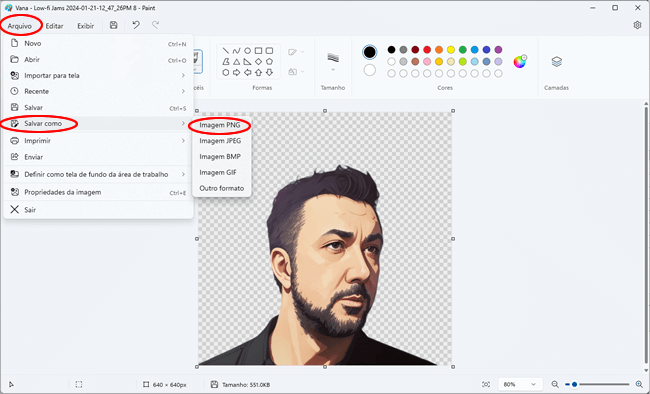Screen dimensions: 650x394
Task: Click Sair to exit Paint
Action: click(x=98, y=210)
